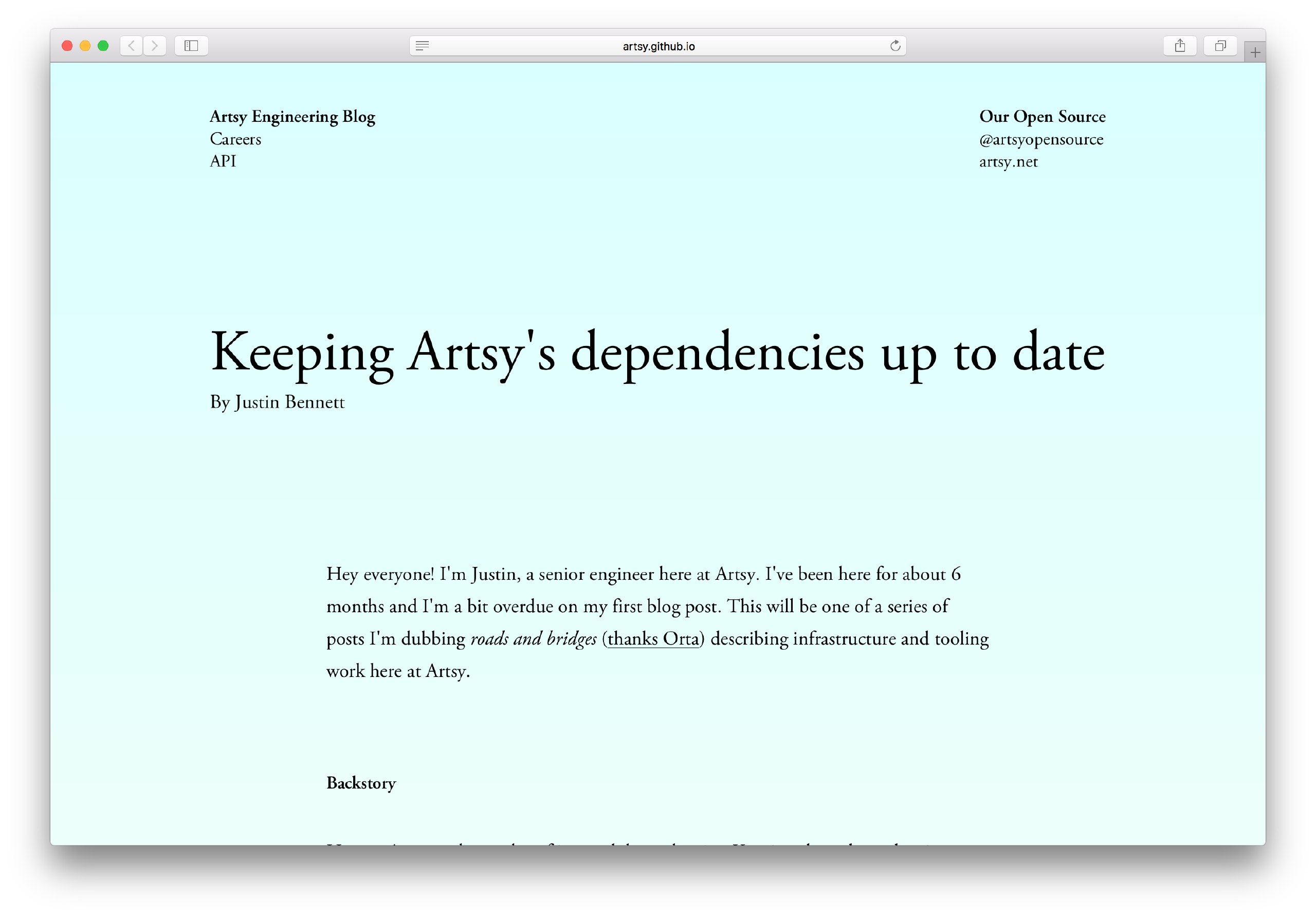This screenshot has width=1316, height=917.
Task: Click the 'By Justin Bennett' byline
Action: pos(278,402)
